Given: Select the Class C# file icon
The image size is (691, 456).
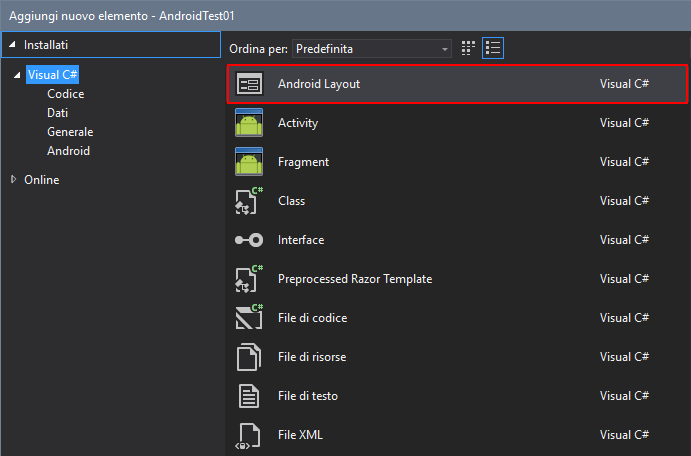Looking at the screenshot, I should (249, 201).
